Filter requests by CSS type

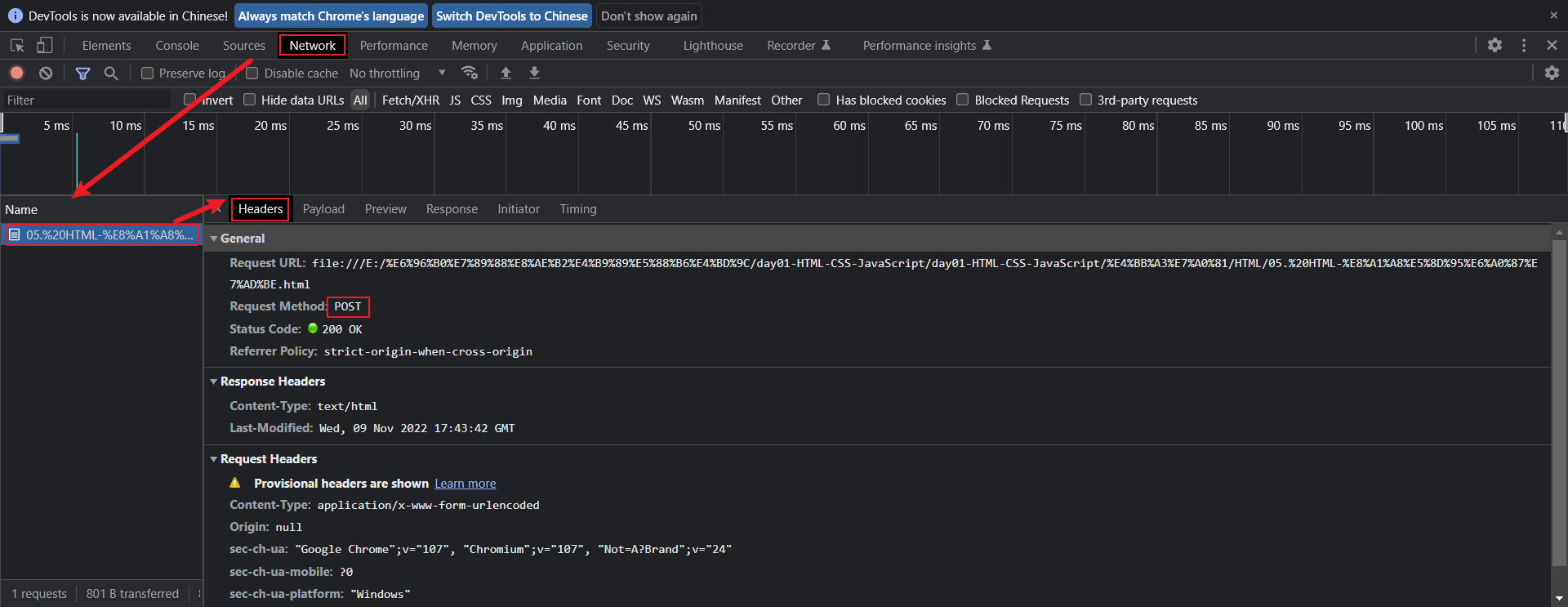pos(481,100)
